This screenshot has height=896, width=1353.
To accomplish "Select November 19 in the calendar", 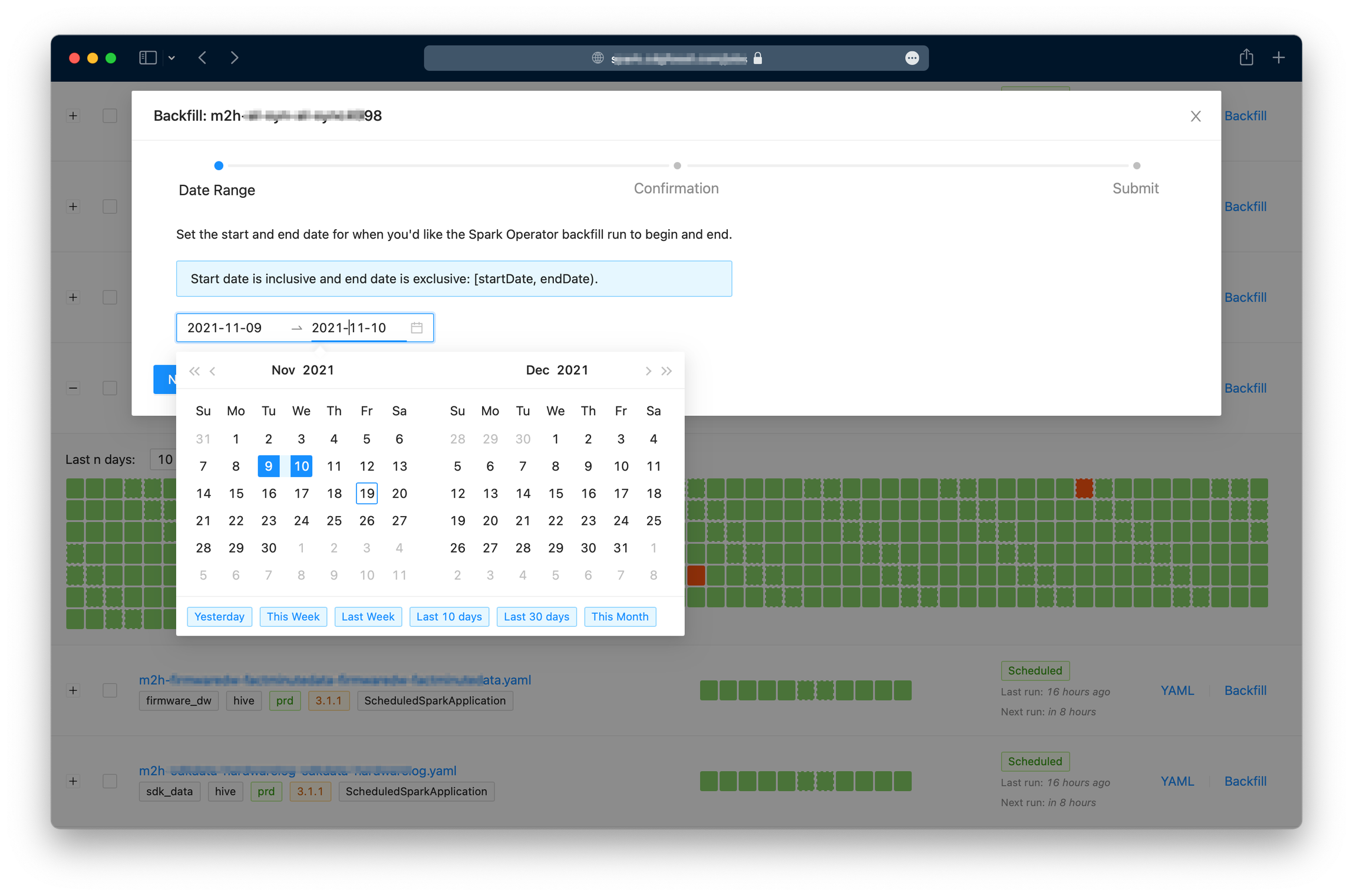I will pos(367,493).
